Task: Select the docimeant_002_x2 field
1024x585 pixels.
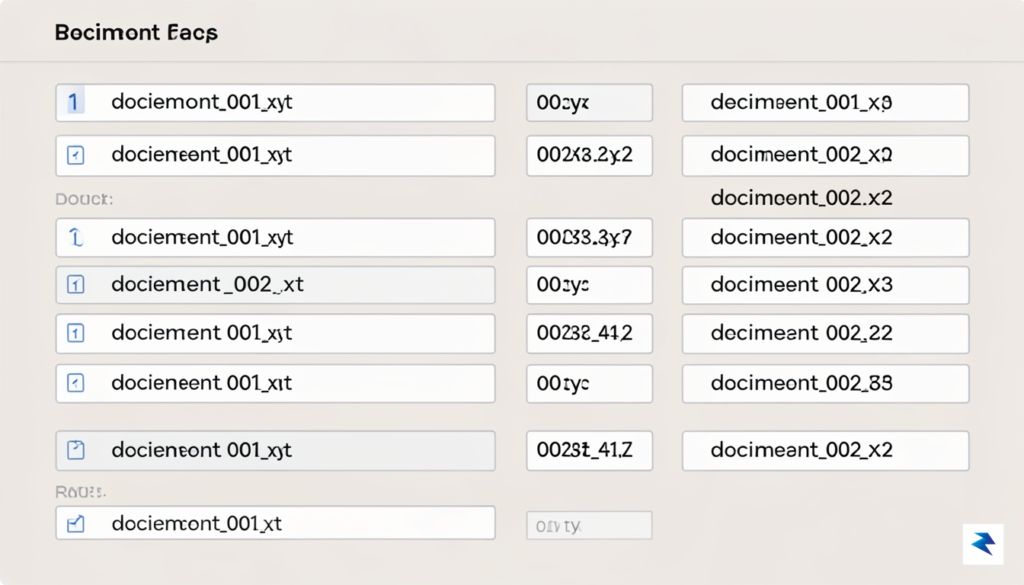Action: tap(825, 451)
